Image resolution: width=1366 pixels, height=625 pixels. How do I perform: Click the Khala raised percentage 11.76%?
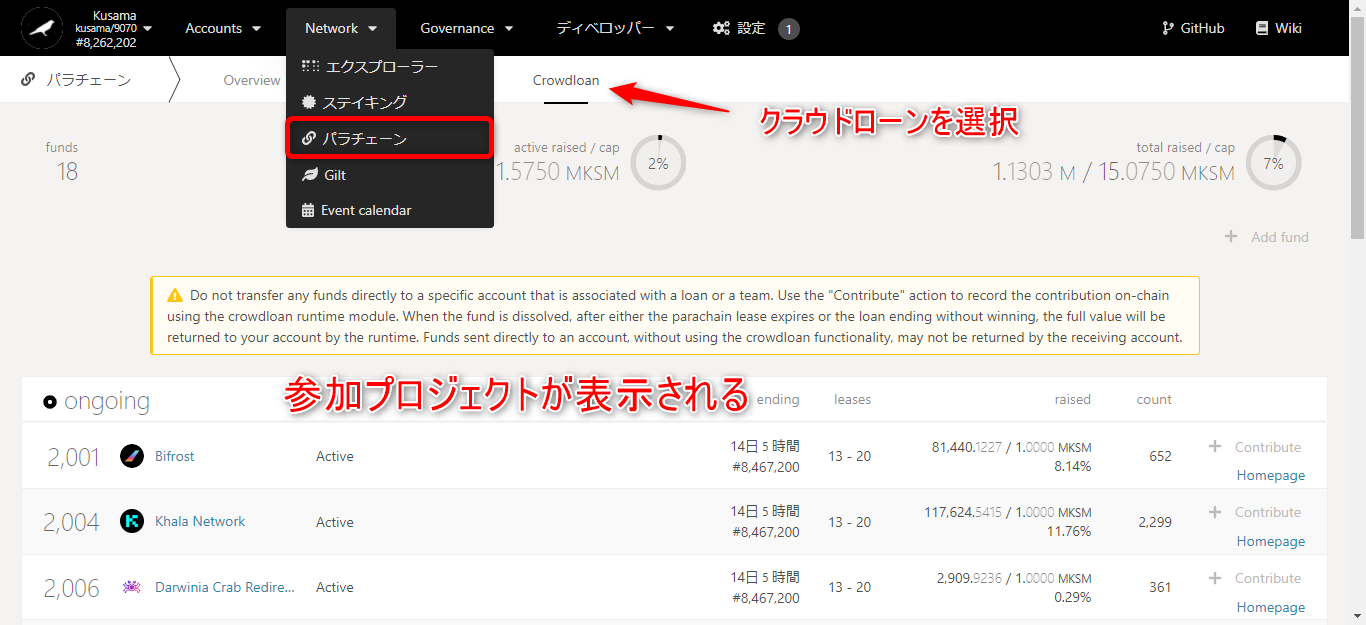pos(1069,531)
